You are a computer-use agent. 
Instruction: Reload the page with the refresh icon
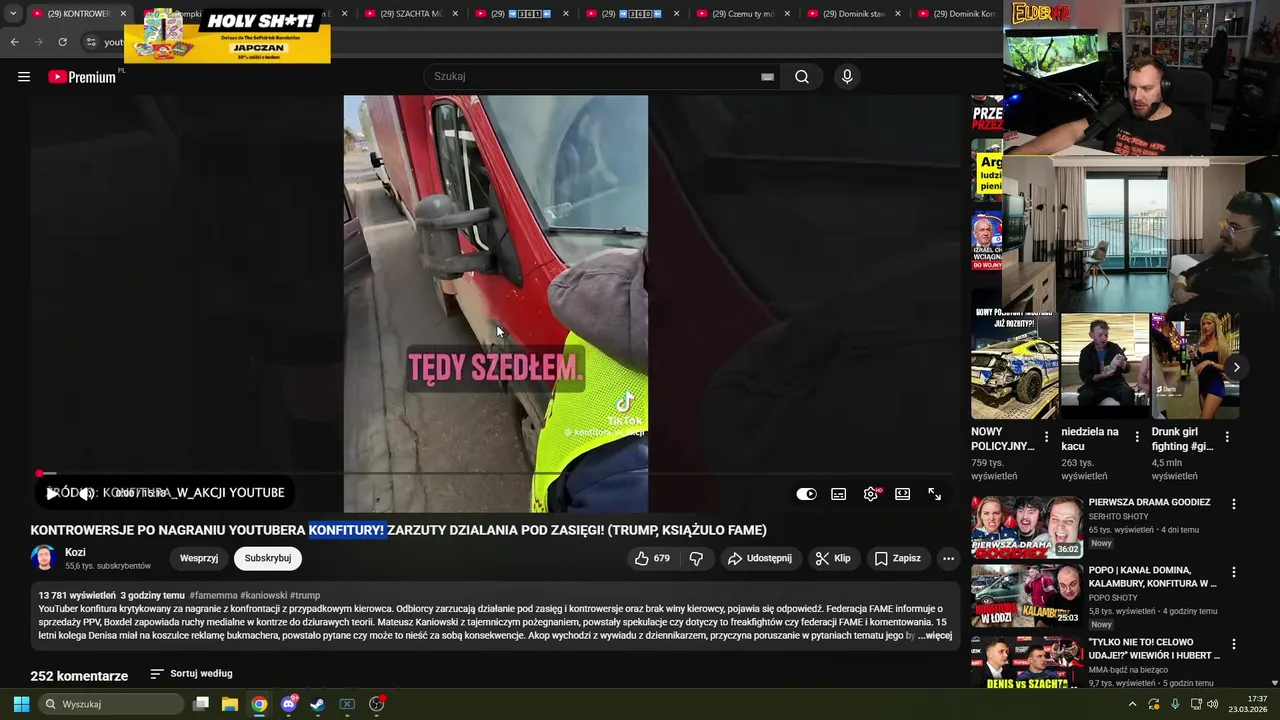point(62,42)
